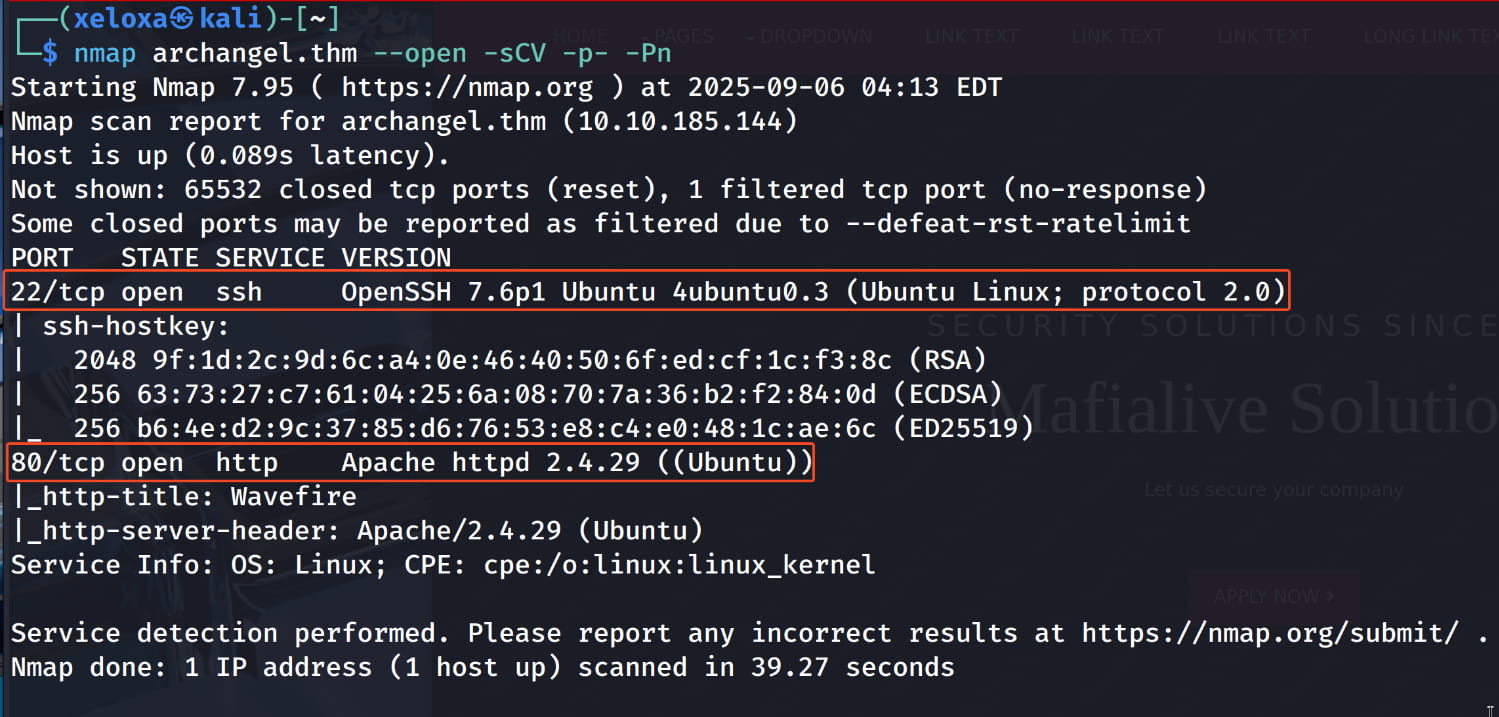The image size is (1499, 717).
Task: Click the highlighted 80/tcp Apache httpd line
Action: tap(411, 463)
